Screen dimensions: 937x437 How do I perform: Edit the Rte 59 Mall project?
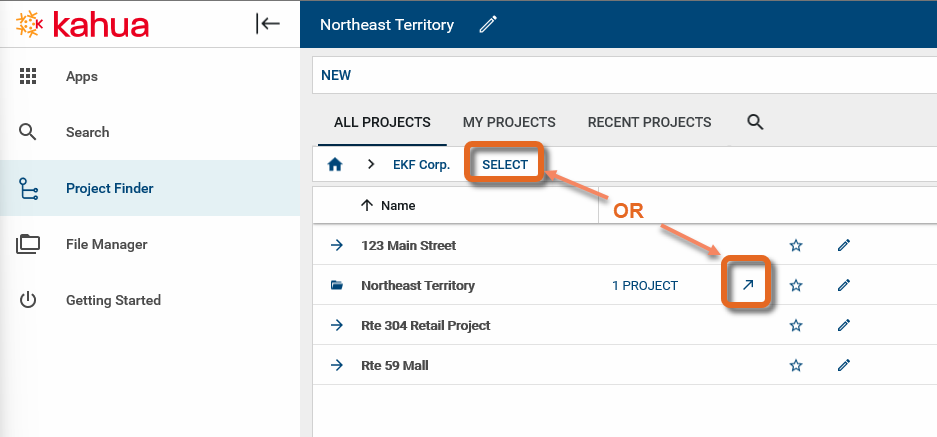point(844,365)
